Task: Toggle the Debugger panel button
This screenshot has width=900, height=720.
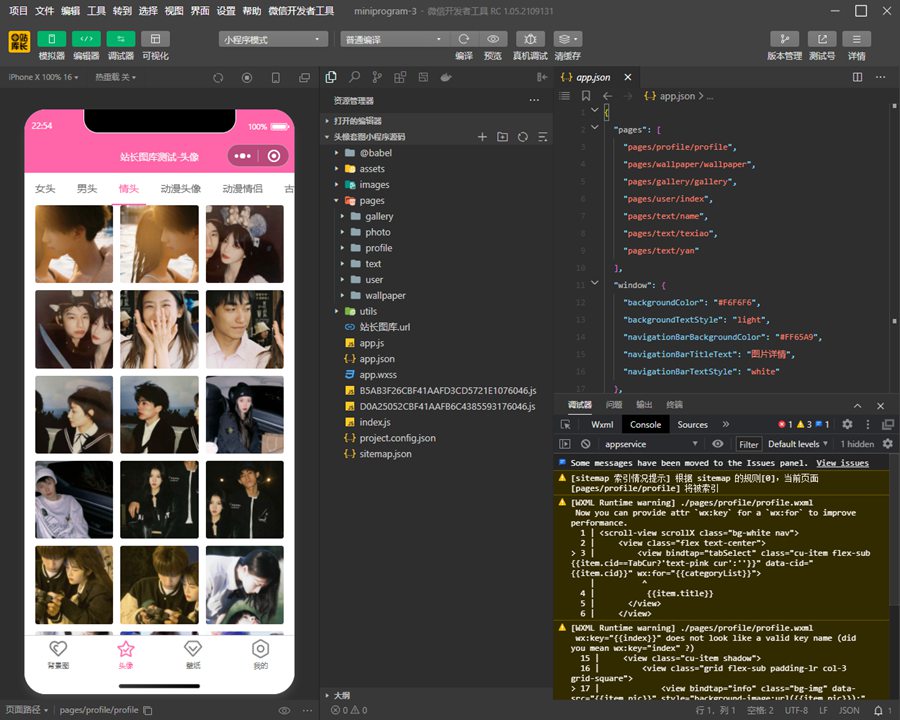Action: point(120,39)
